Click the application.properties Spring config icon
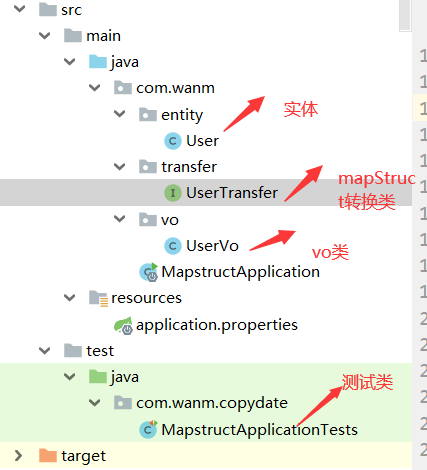The image size is (427, 470). click(123, 325)
